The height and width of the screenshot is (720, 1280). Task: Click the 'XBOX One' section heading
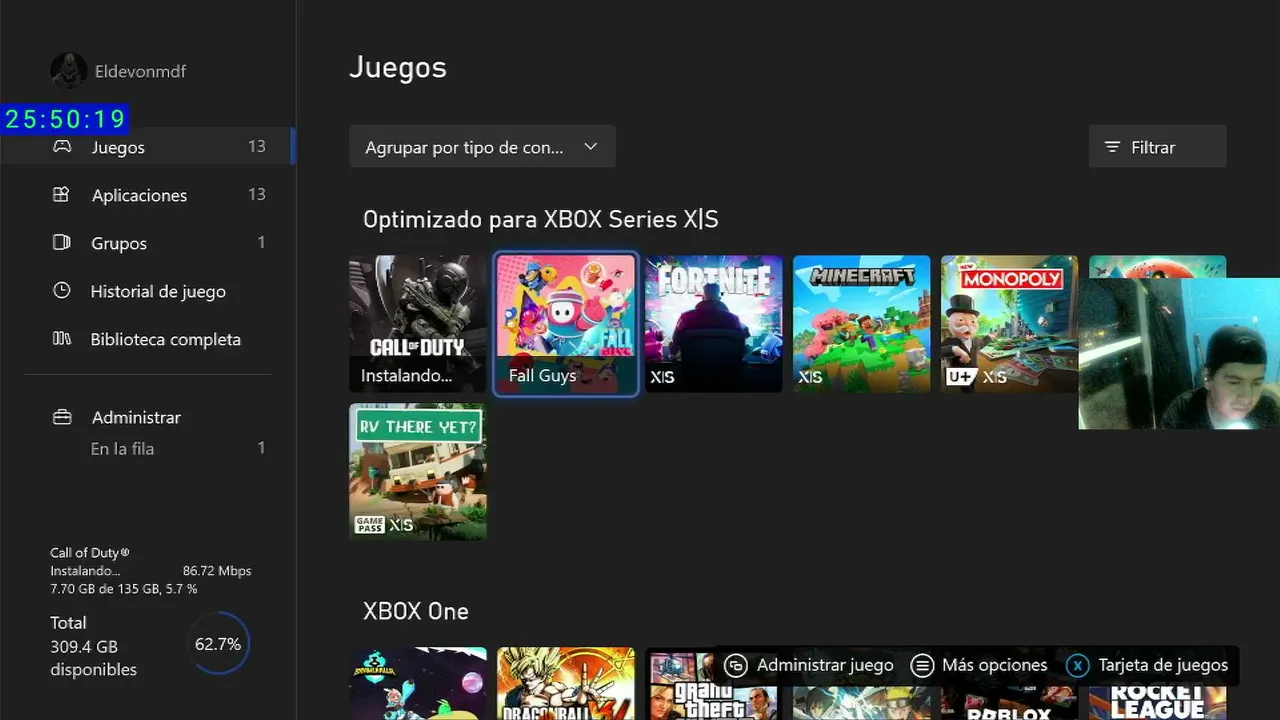click(415, 611)
